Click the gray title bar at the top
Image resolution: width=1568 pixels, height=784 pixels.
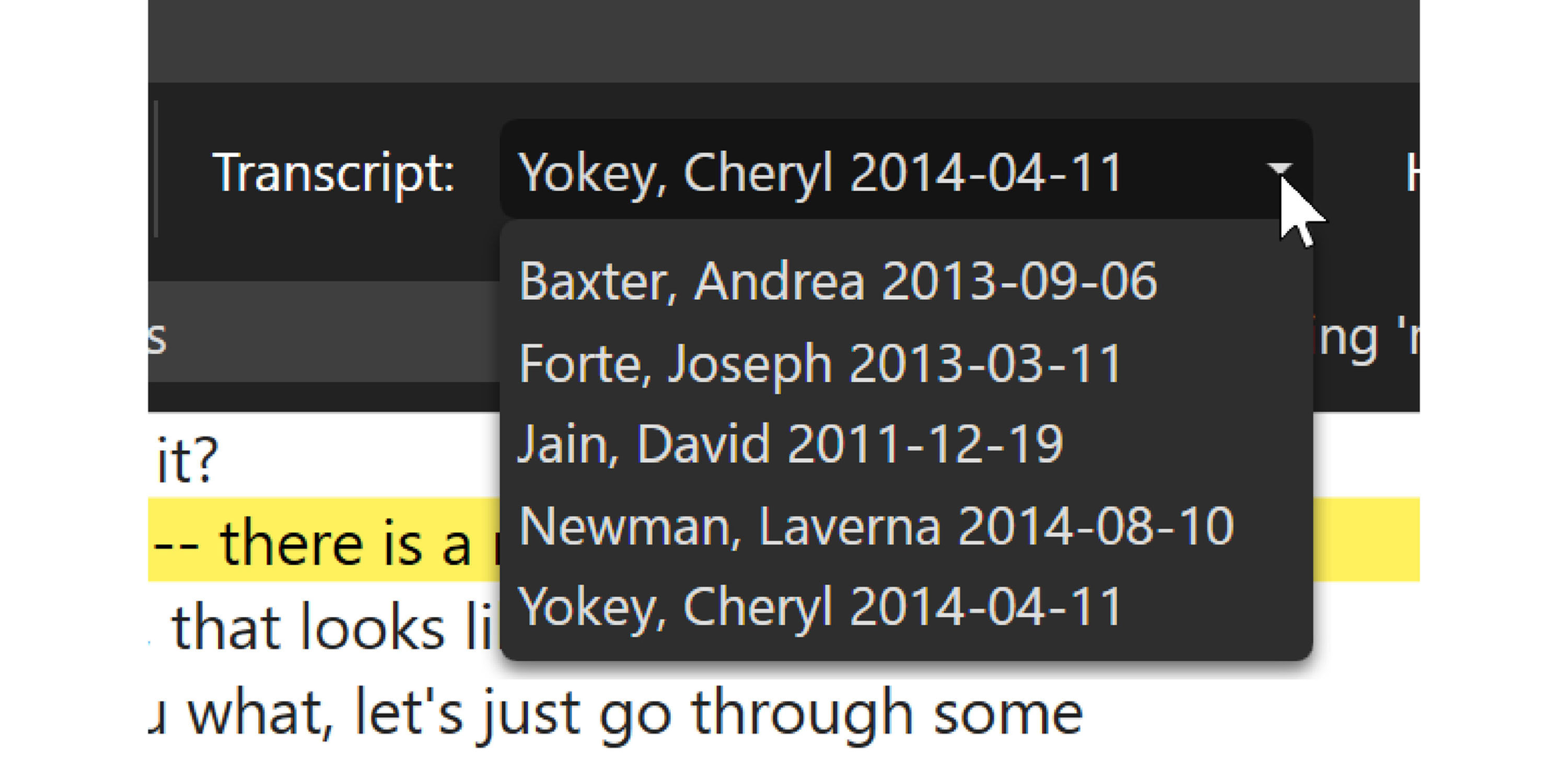click(x=783, y=40)
